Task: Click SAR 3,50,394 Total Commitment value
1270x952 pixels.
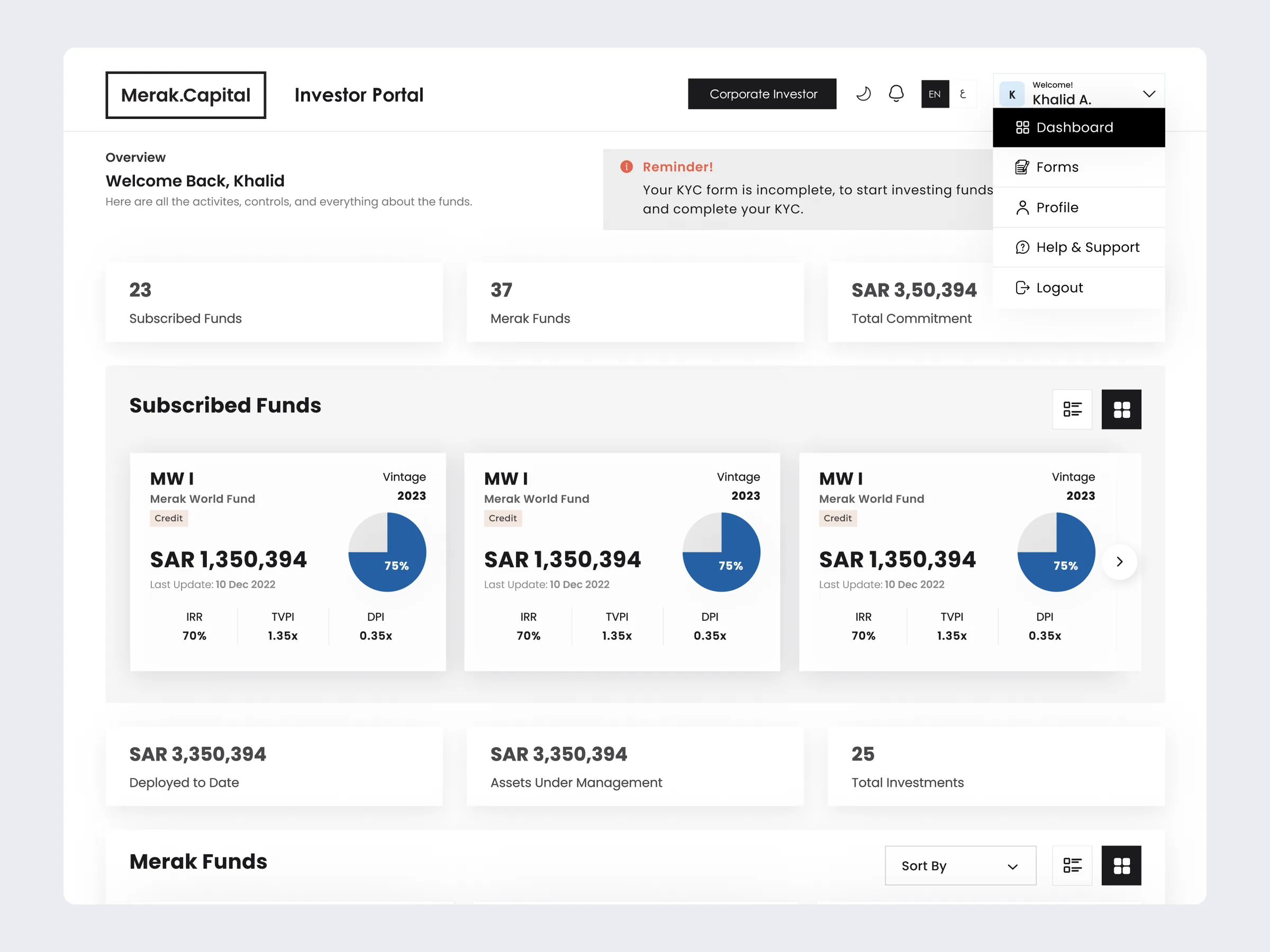Action: click(x=914, y=290)
